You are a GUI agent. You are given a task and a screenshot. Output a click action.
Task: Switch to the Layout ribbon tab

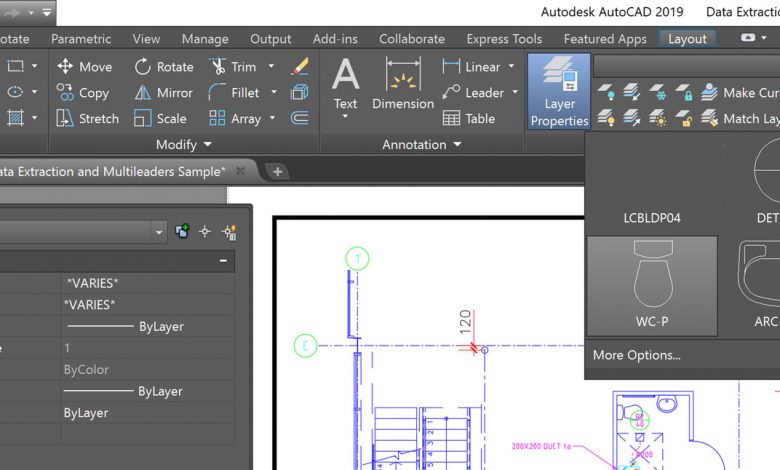coord(687,39)
